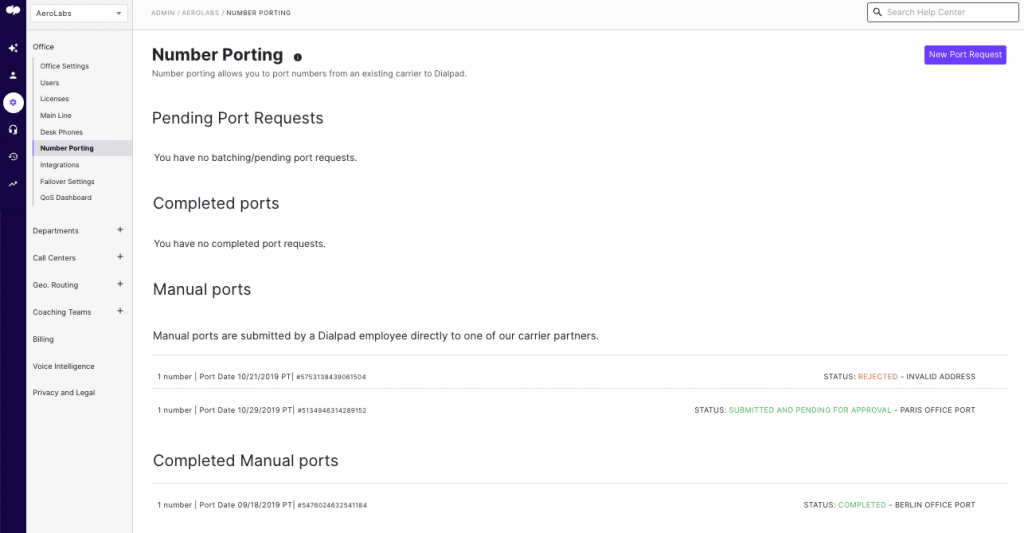The width and height of the screenshot is (1024, 533).
Task: Expand the Geo. Routing section
Action: pos(120,284)
